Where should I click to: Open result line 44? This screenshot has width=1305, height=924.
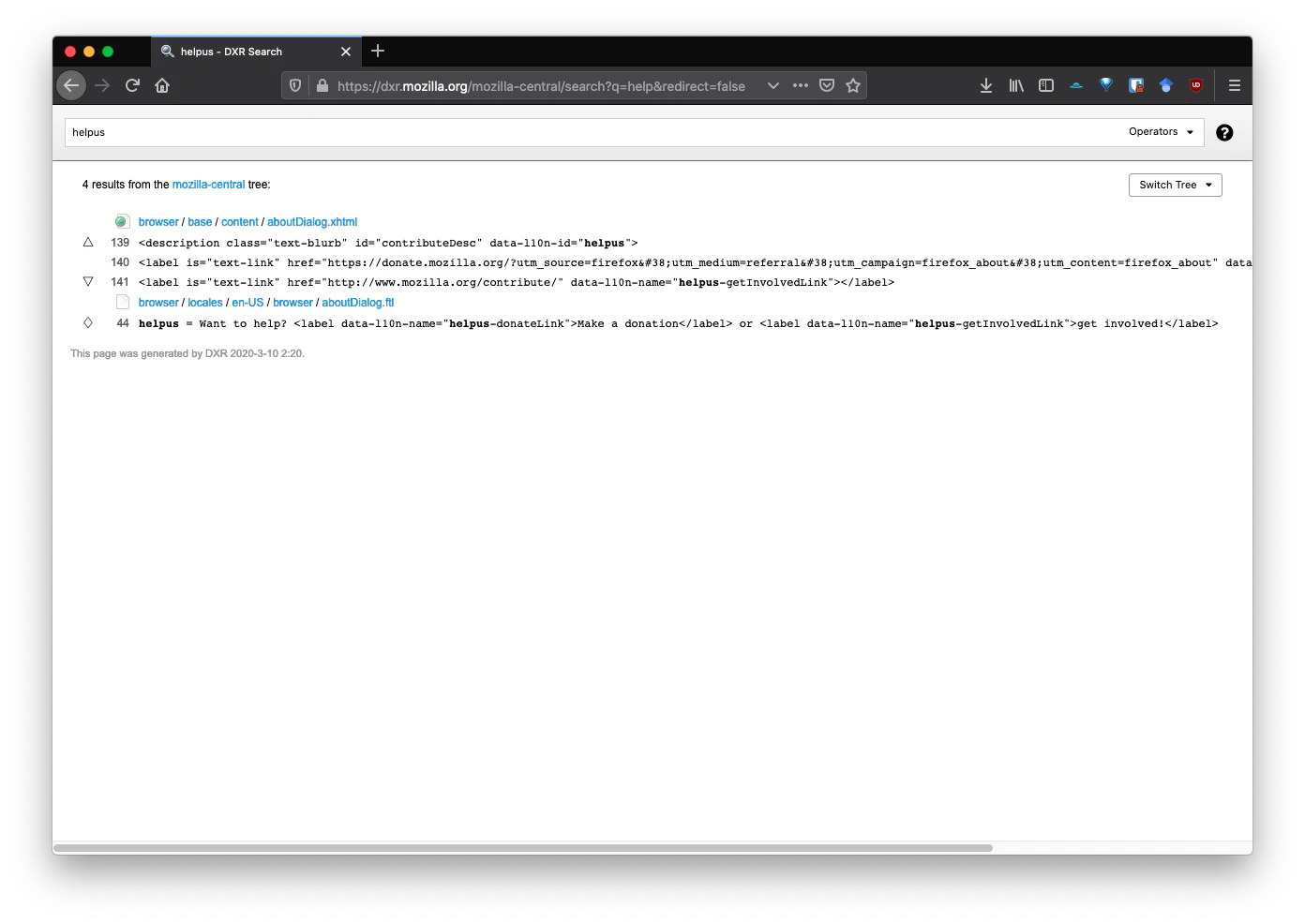123,323
